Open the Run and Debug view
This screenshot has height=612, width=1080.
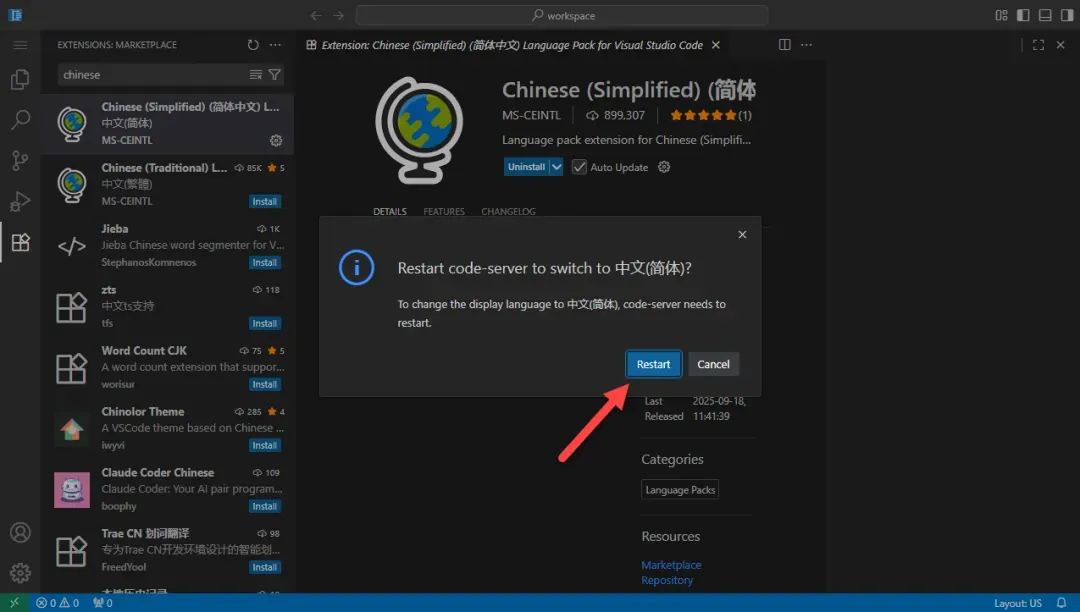(x=20, y=201)
